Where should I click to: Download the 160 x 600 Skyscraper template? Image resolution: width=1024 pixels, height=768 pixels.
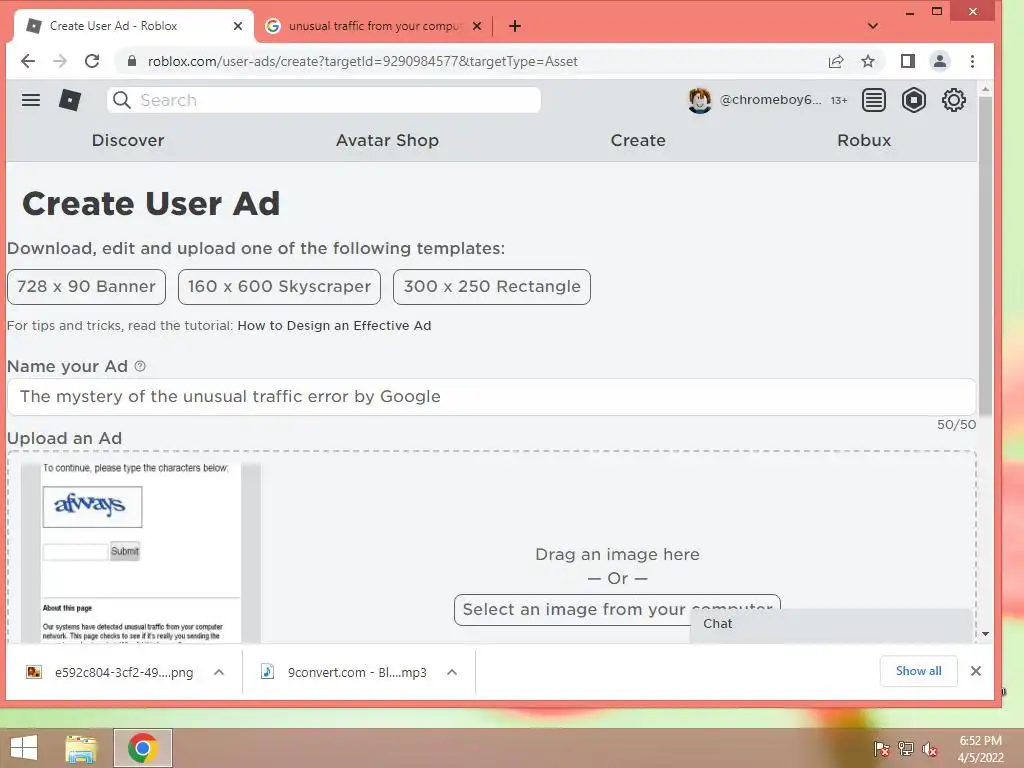[280, 287]
